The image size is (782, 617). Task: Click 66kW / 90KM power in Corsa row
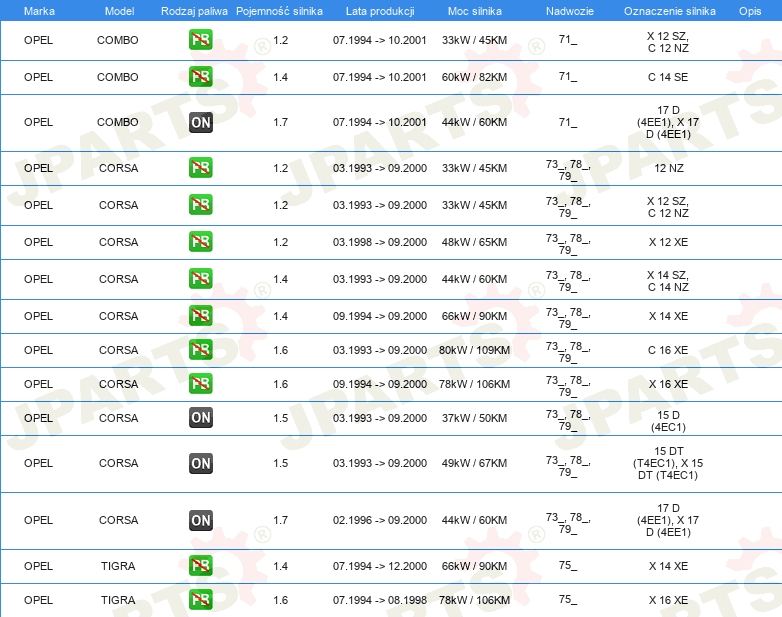[x=474, y=316]
